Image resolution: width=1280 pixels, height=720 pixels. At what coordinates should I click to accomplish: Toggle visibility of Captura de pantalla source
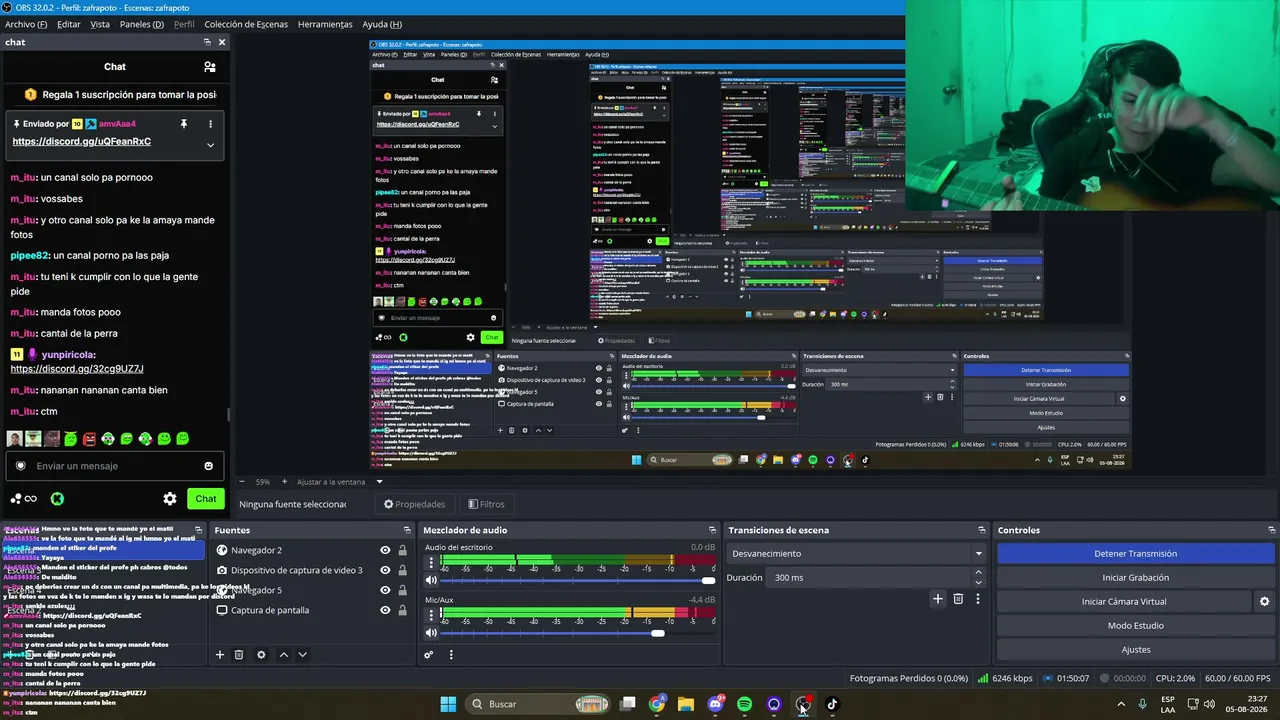pos(385,610)
